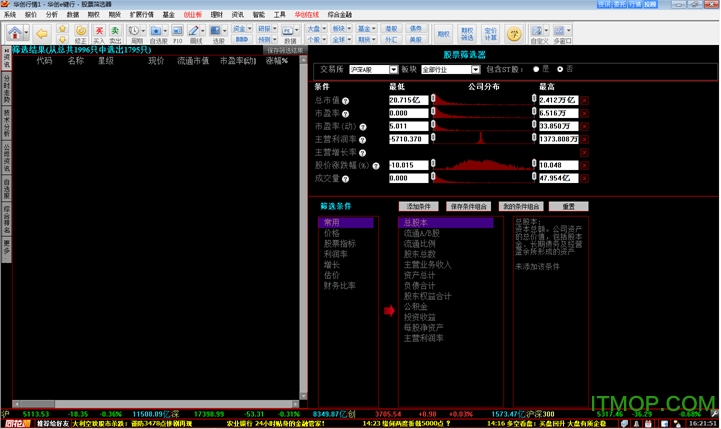Click the 我的条件组合 button
The width and height of the screenshot is (721, 429).
point(521,207)
